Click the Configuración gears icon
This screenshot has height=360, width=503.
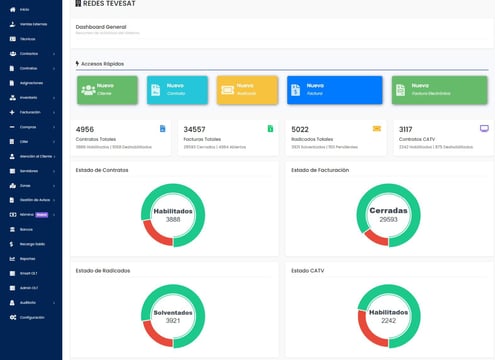pos(13,317)
